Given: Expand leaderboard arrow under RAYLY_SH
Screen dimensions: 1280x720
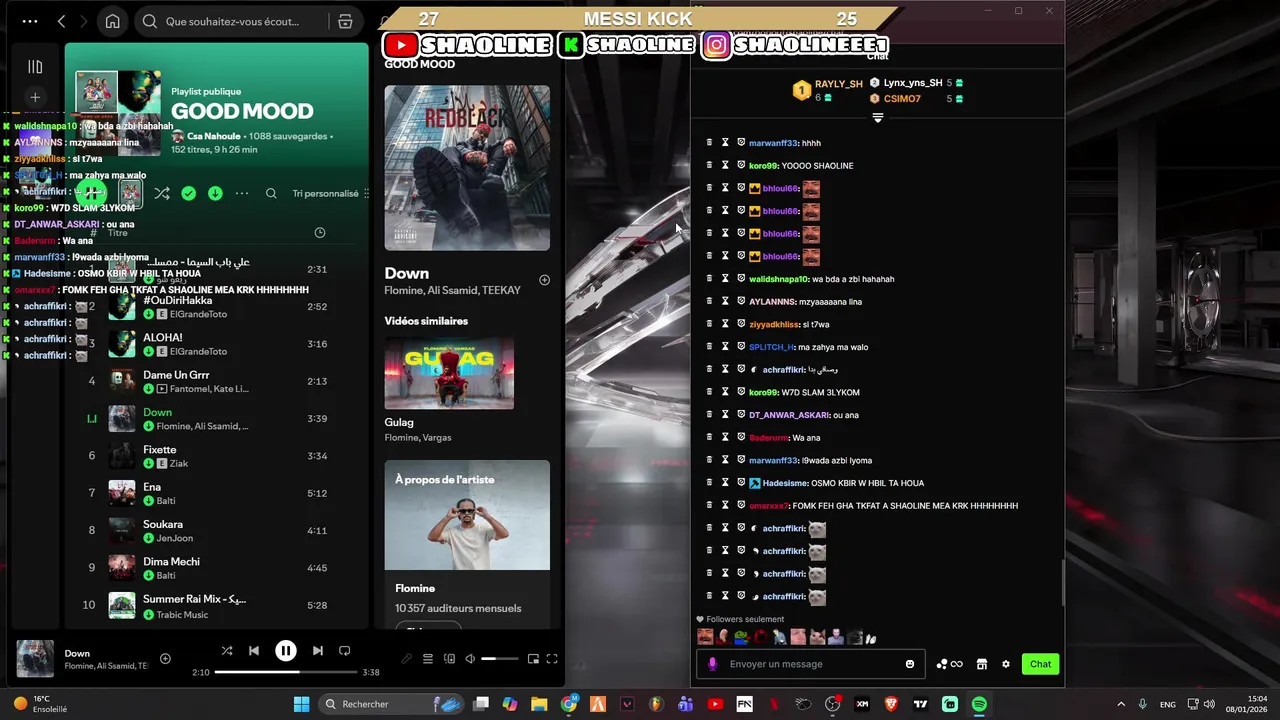Looking at the screenshot, I should [x=878, y=118].
